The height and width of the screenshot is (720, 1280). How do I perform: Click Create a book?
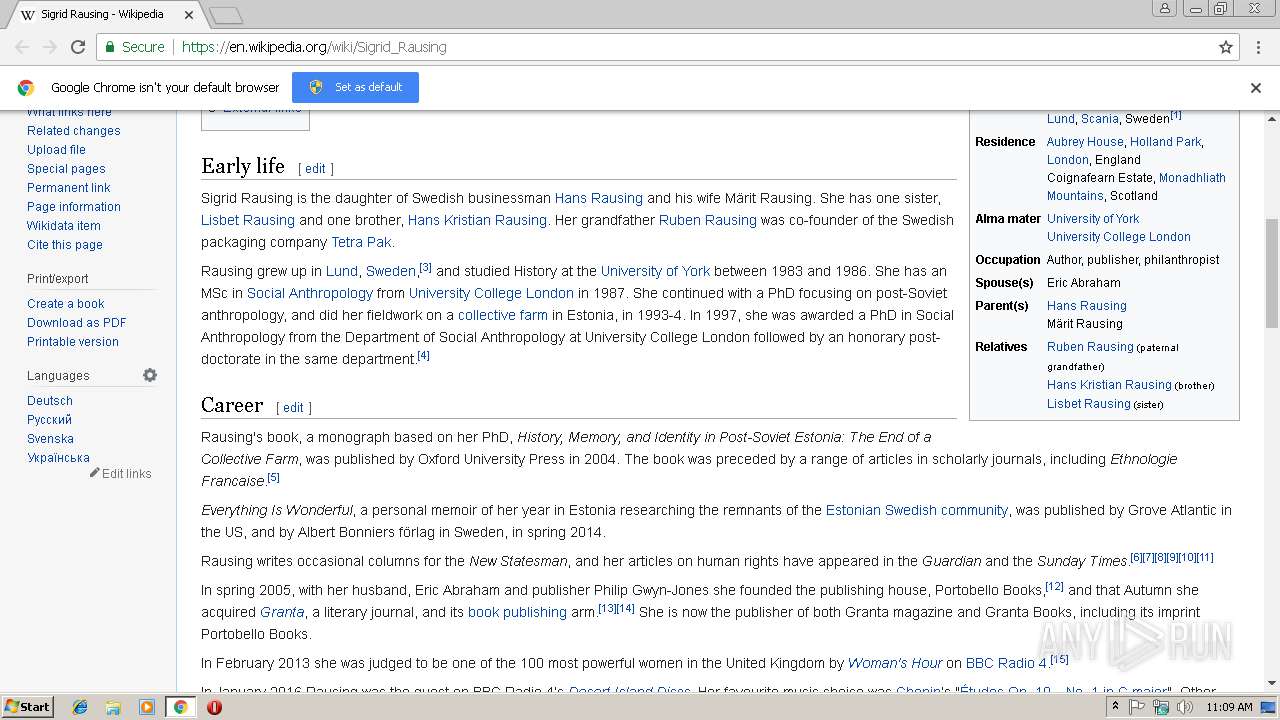coord(66,304)
